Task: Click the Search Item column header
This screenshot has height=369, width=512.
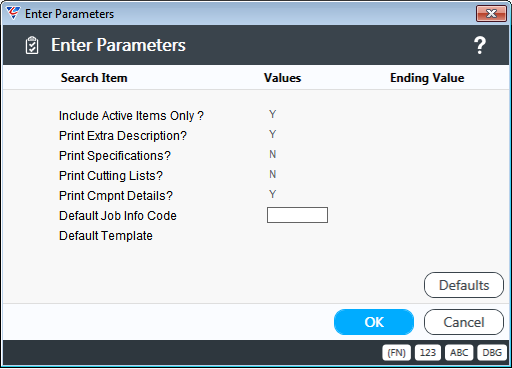Action: tap(94, 78)
